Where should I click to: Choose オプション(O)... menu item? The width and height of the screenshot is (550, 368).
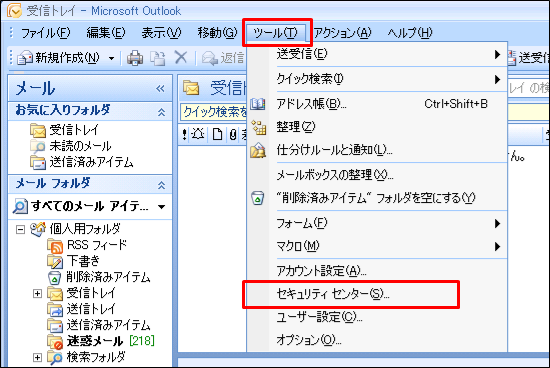click(x=377, y=340)
